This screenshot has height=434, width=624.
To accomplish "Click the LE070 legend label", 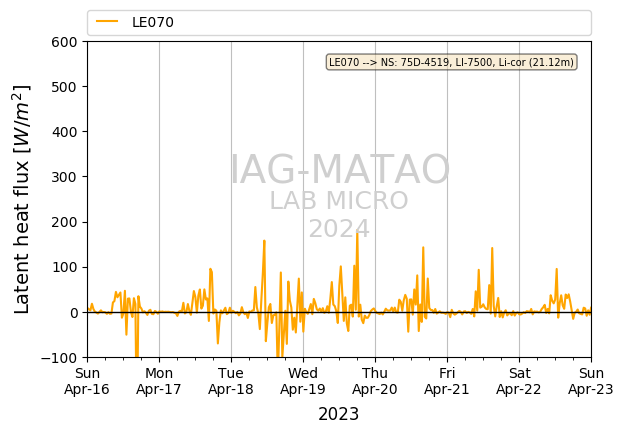I will click(153, 22).
